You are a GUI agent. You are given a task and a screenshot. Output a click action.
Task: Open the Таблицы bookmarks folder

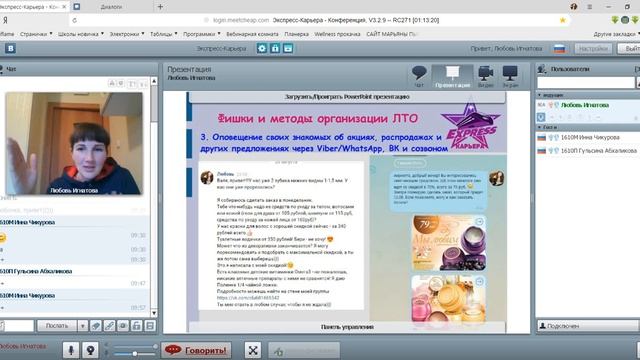(164, 34)
